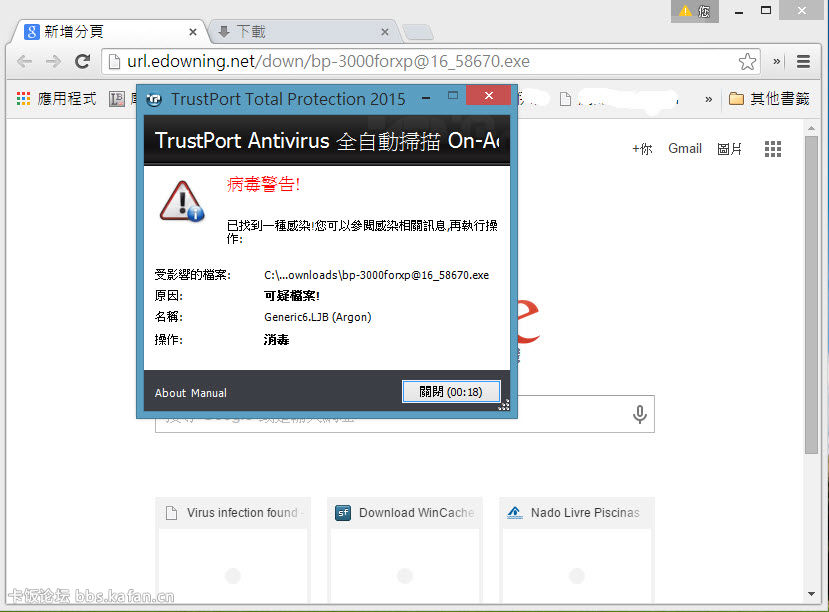Viewport: 829px width, 612px height.
Task: Open the Google apps grid
Action: [773, 149]
